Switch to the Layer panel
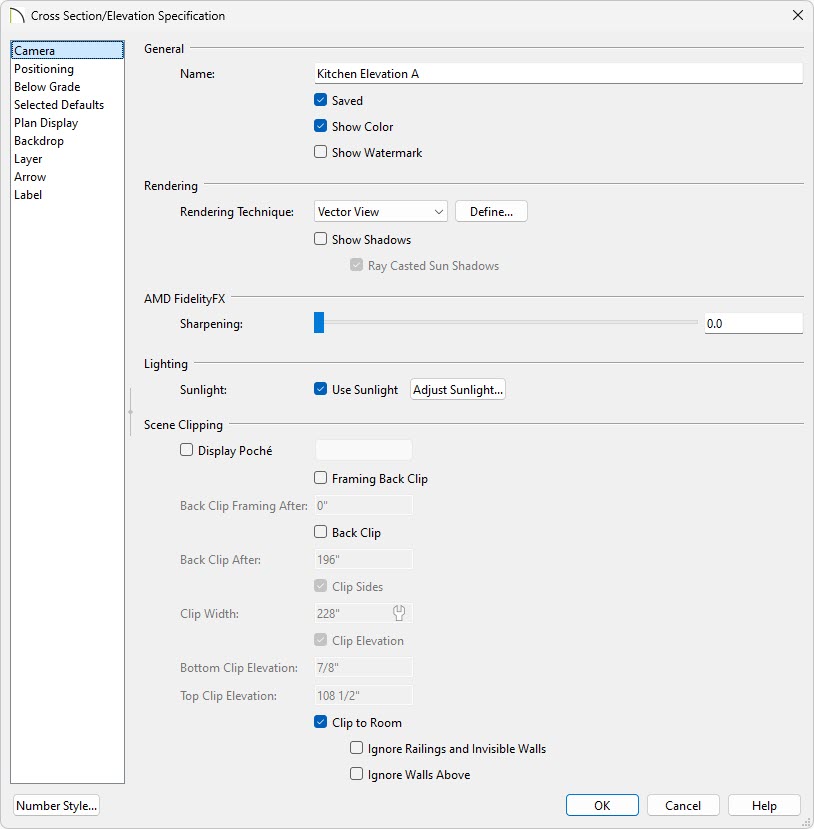Viewport: 814px width, 829px height. pos(28,159)
